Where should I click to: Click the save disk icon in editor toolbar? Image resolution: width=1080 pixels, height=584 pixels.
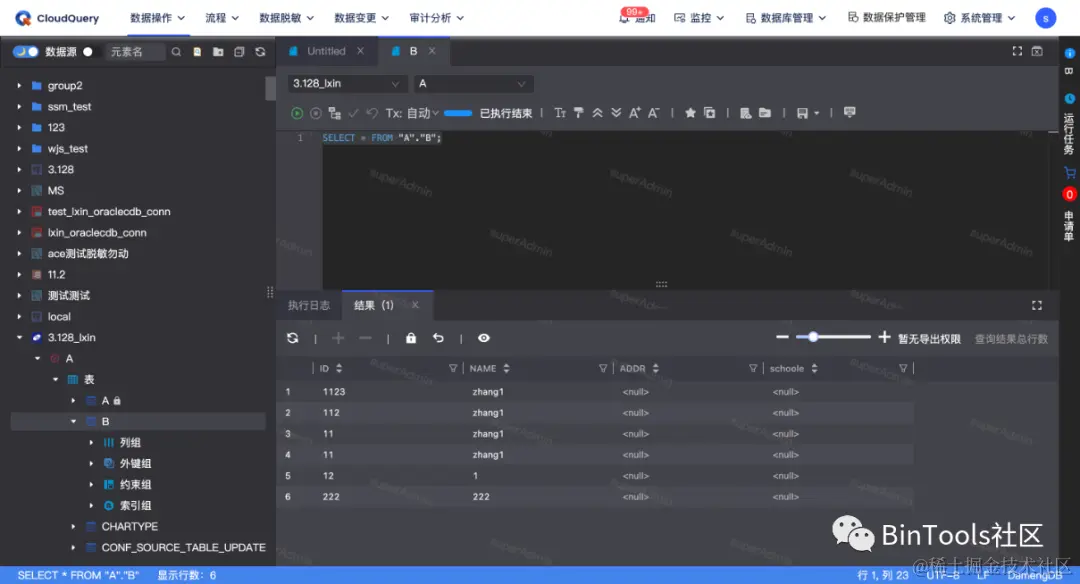coord(802,113)
